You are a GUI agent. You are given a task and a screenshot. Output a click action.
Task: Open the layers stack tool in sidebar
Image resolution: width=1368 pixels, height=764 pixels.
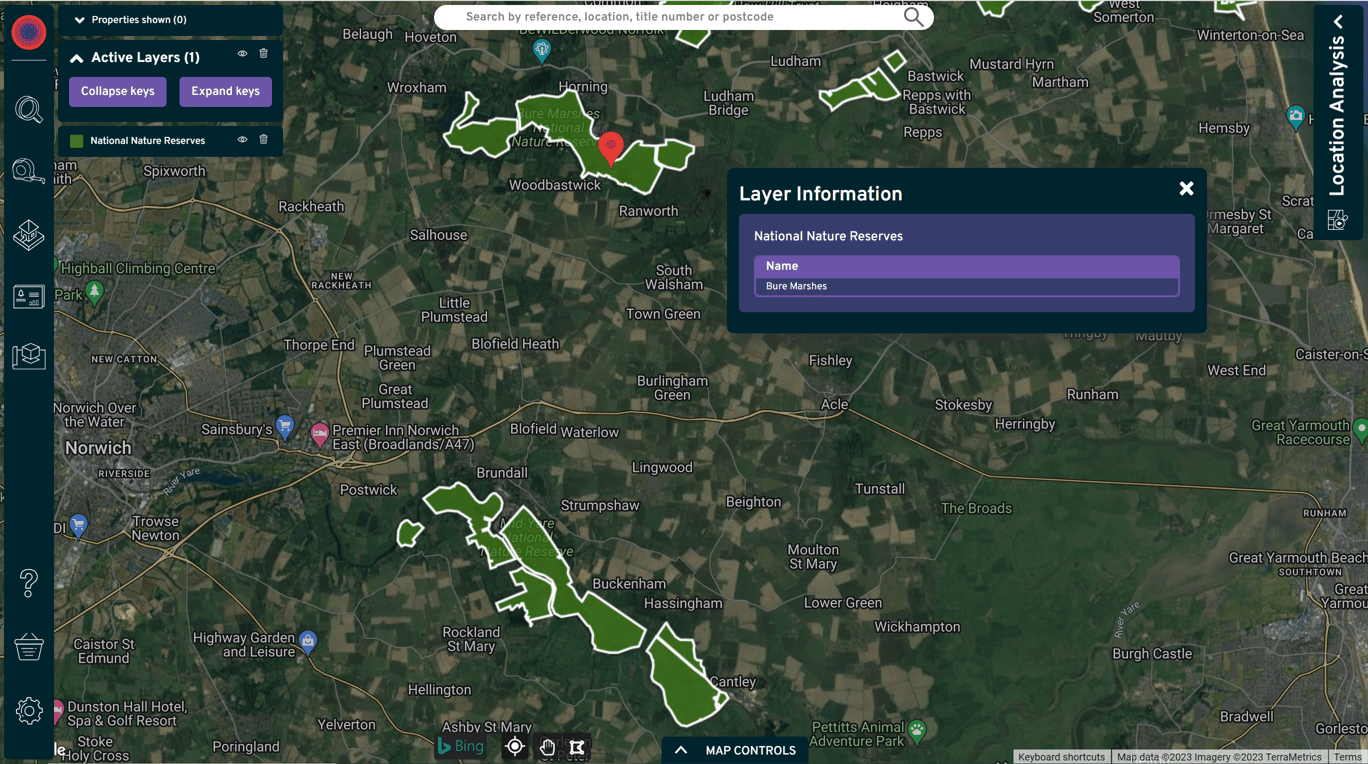tap(28, 236)
